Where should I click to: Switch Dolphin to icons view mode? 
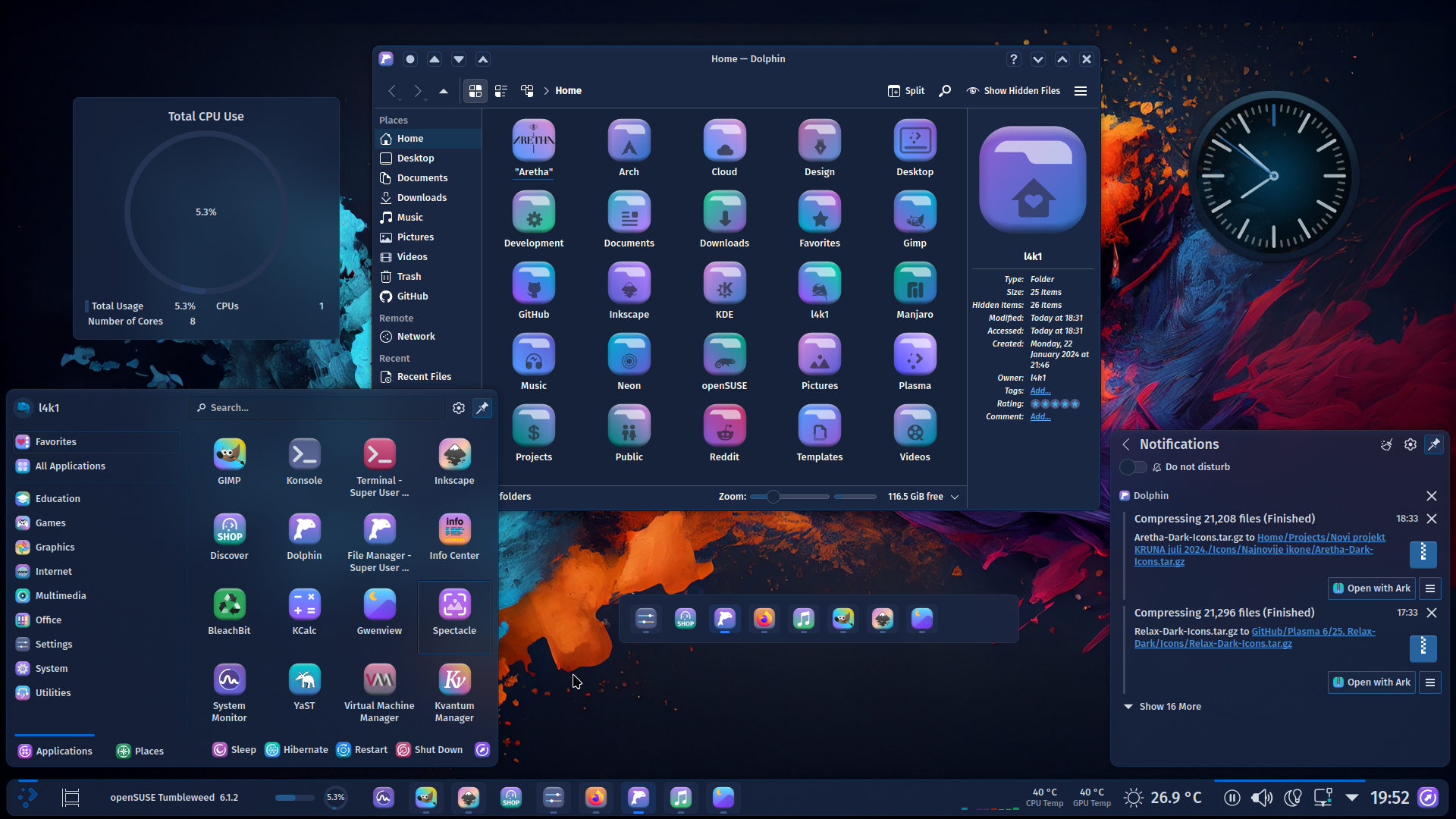point(475,91)
